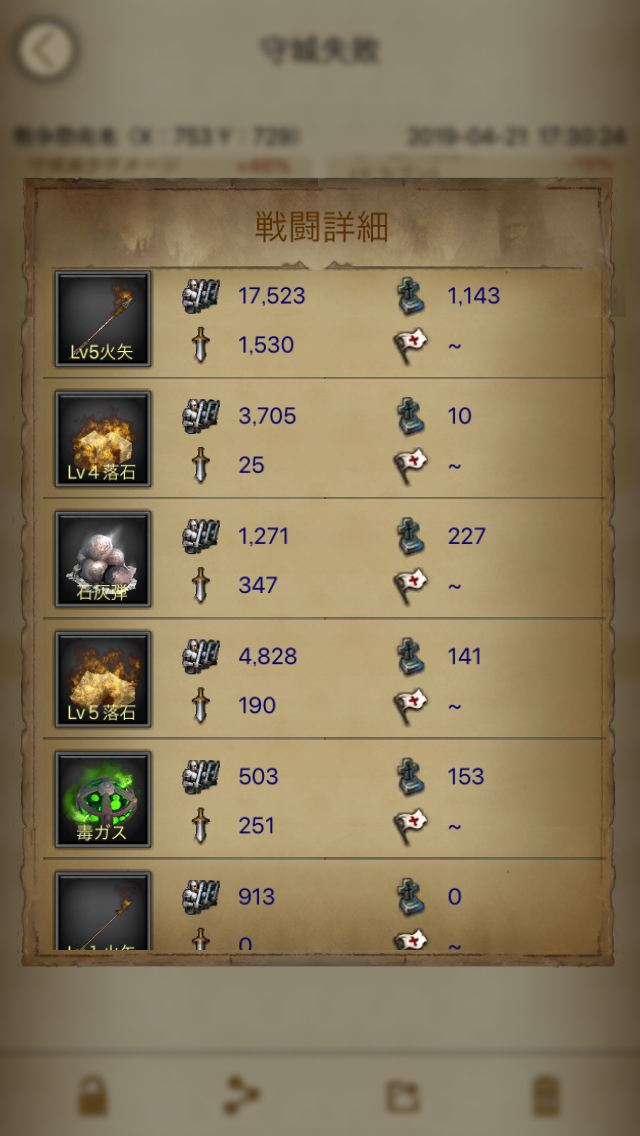Screen dimensions: 640x1136
Task: Tap the save-to-folder icon in bottom bar
Action: click(x=401, y=1096)
